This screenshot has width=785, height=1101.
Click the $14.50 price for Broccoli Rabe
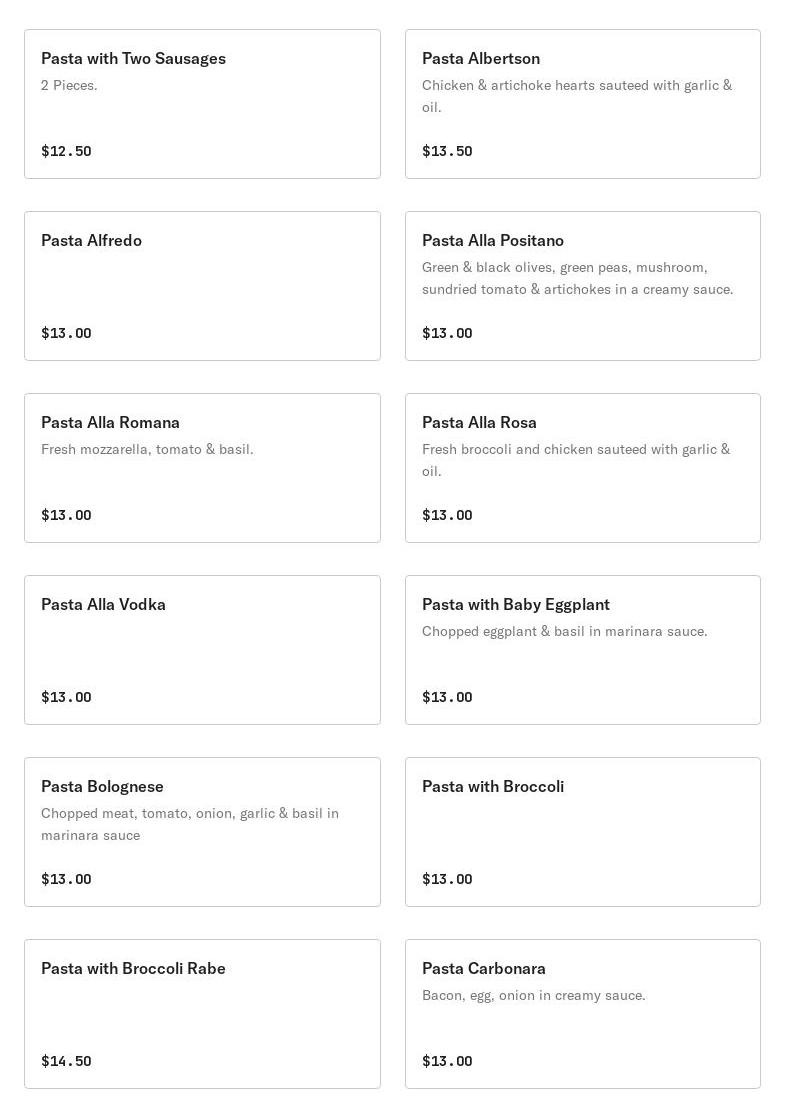(66, 1062)
